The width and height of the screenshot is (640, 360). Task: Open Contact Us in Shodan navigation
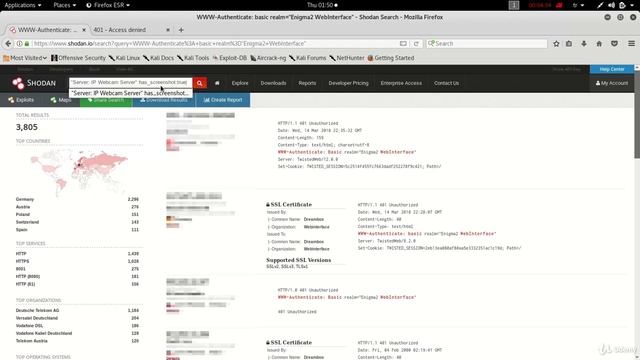coord(447,83)
